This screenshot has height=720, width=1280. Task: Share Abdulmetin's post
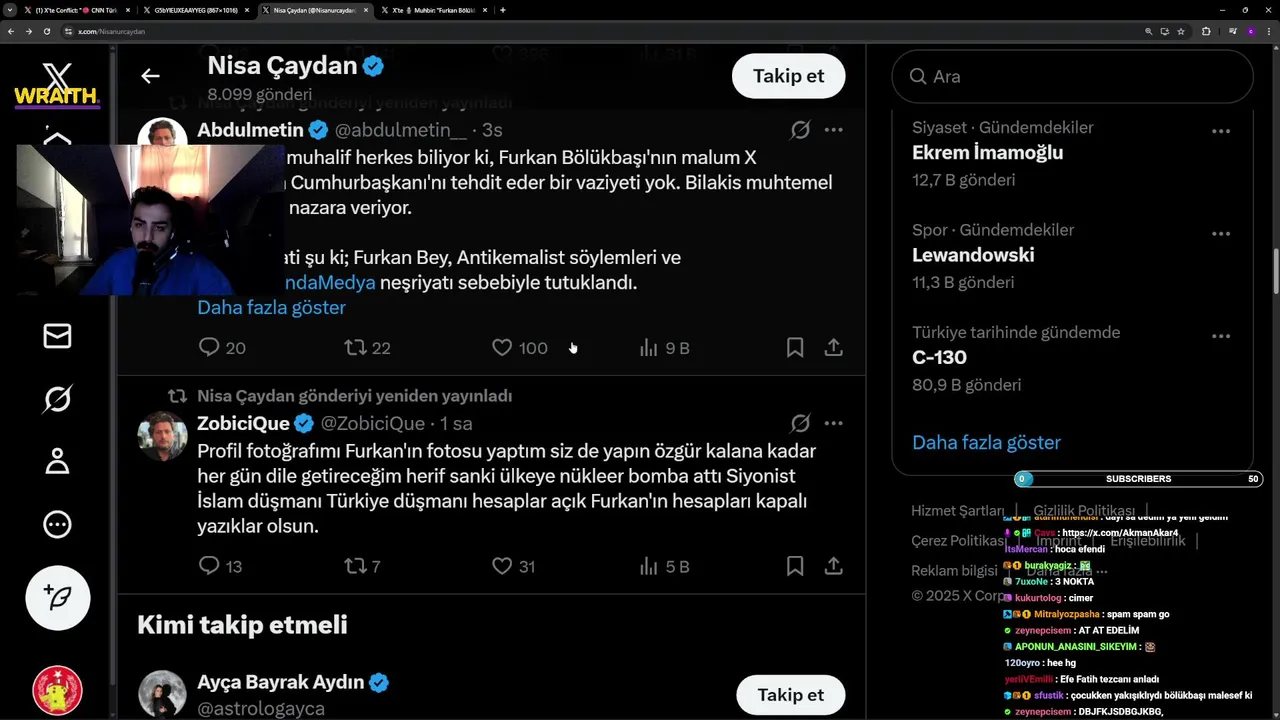click(x=833, y=348)
